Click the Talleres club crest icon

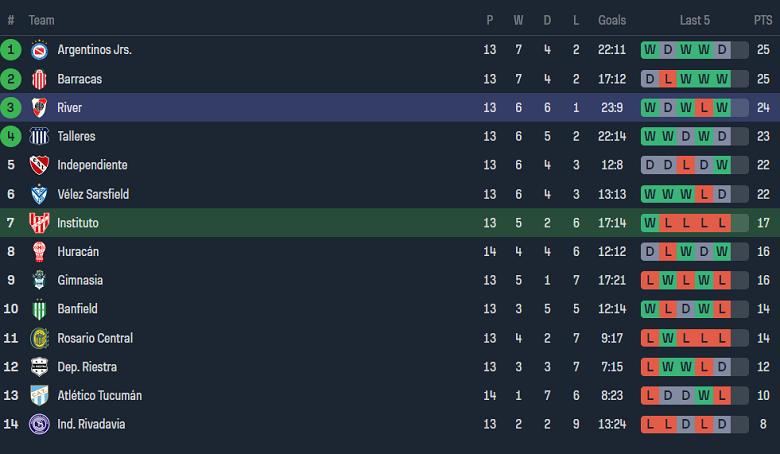click(39, 136)
